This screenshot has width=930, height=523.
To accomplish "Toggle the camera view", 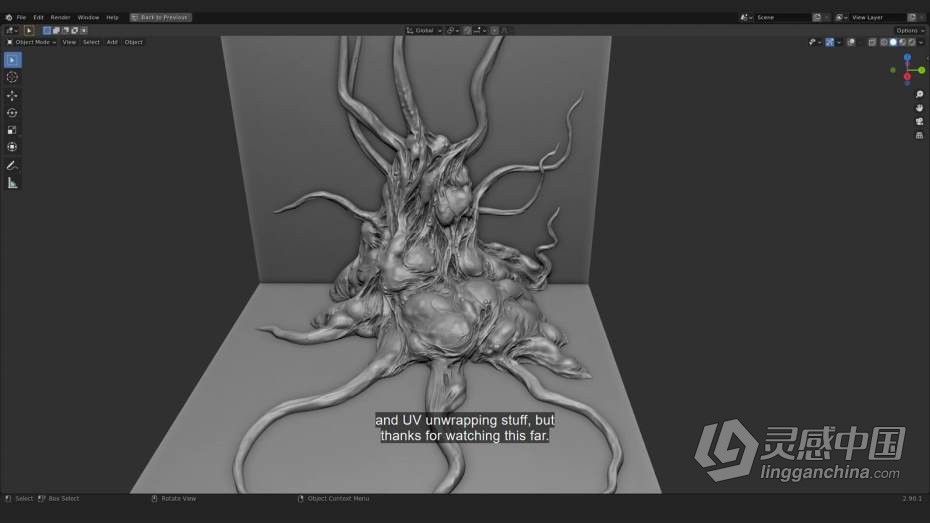I will (919, 122).
